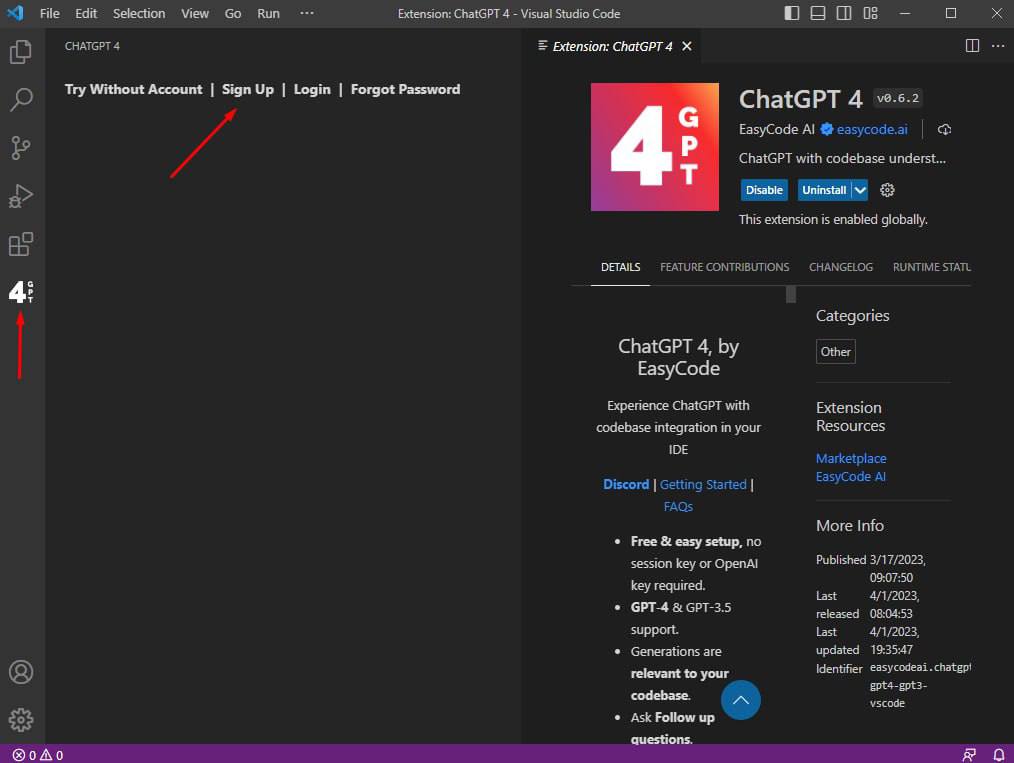Open the Accounts menu icon
This screenshot has height=763, width=1014.
[x=21, y=672]
